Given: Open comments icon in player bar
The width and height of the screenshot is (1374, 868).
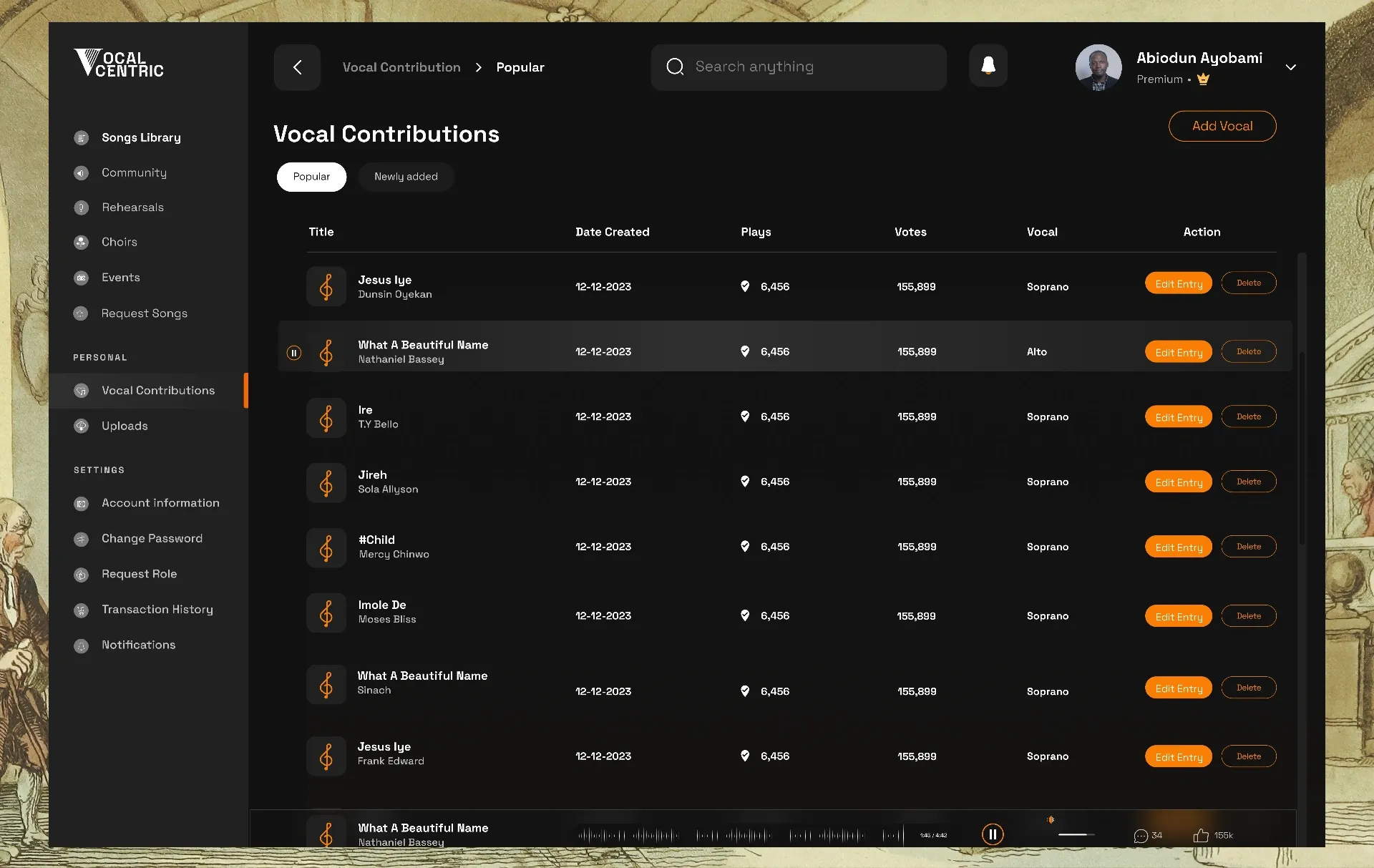Looking at the screenshot, I should coord(1141,836).
